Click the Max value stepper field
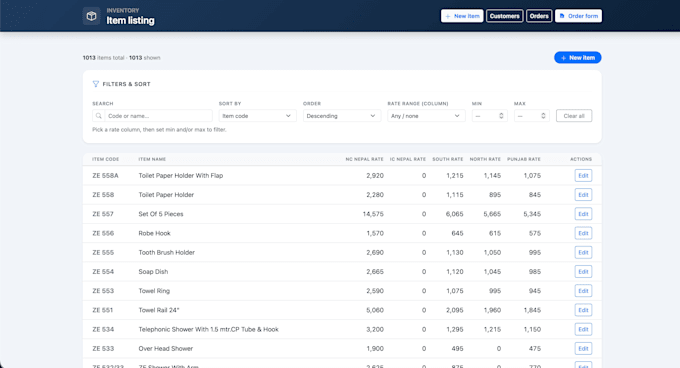 click(532, 116)
